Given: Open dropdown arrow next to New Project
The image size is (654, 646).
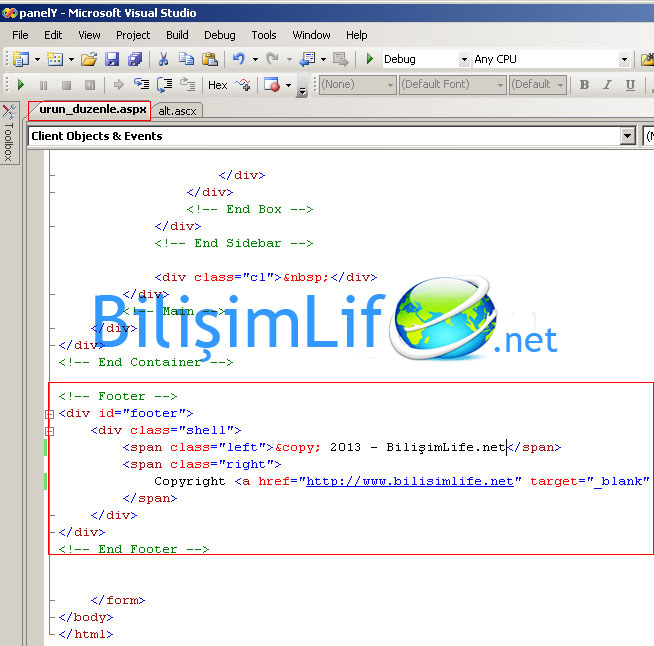Looking at the screenshot, I should [x=37, y=60].
